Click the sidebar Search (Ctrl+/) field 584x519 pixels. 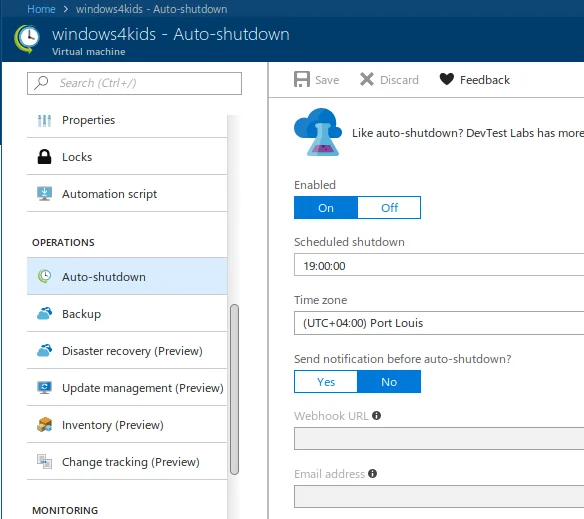point(134,83)
